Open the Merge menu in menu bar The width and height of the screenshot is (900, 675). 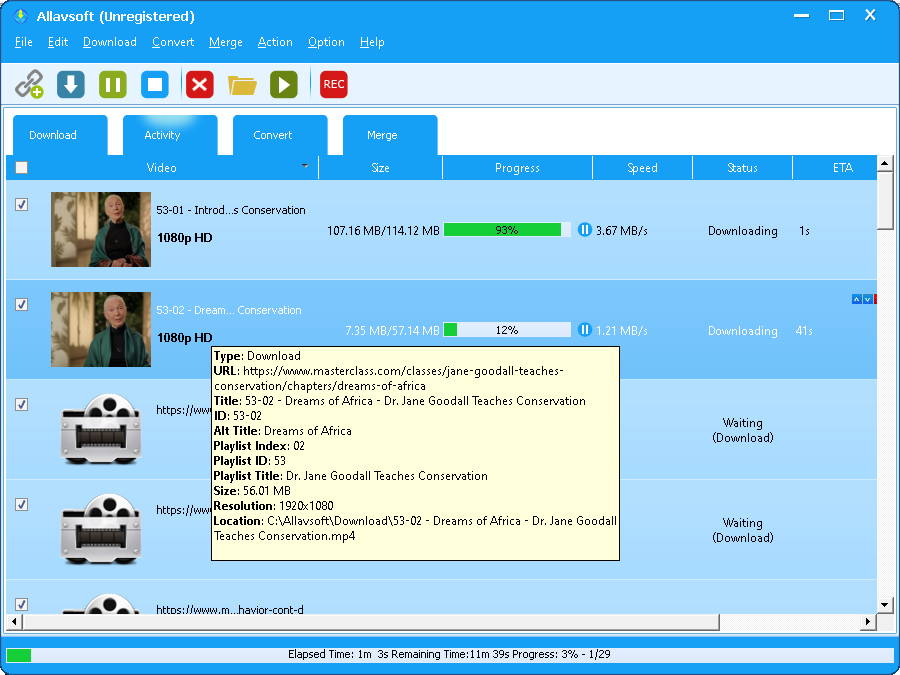coord(226,42)
